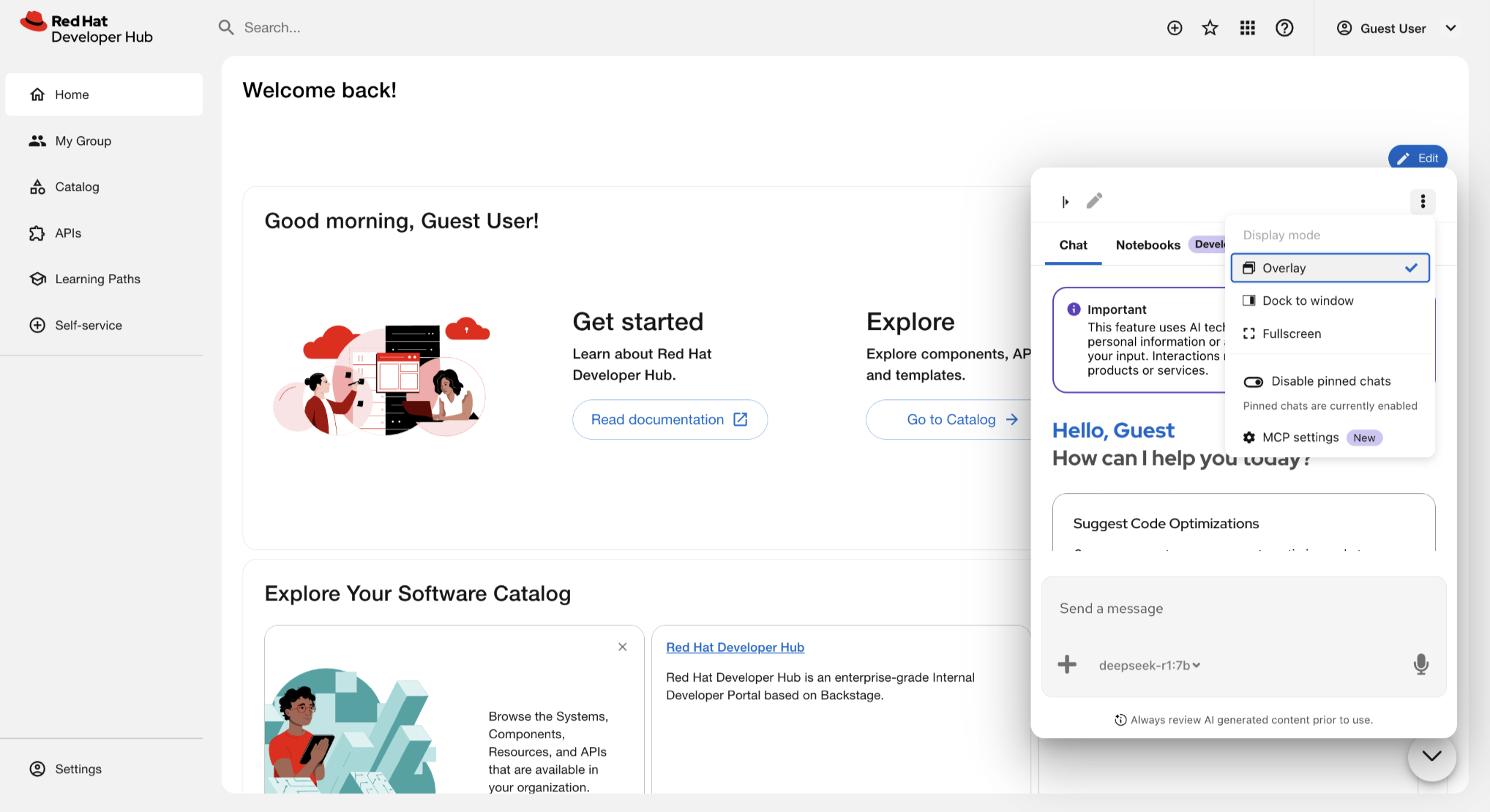Click the Read documentation button
The image size is (1490, 812).
tap(670, 419)
